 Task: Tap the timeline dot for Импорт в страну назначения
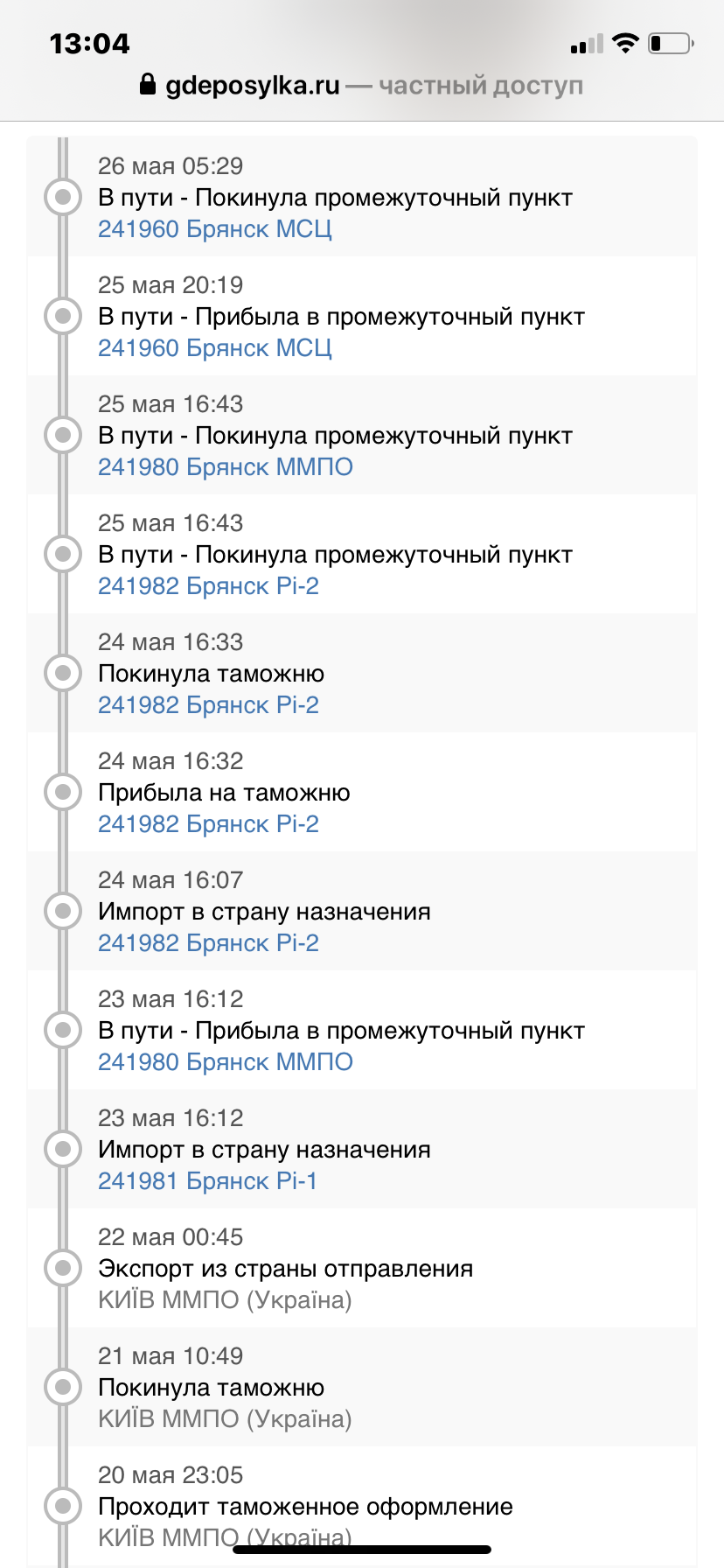pyautogui.click(x=62, y=911)
